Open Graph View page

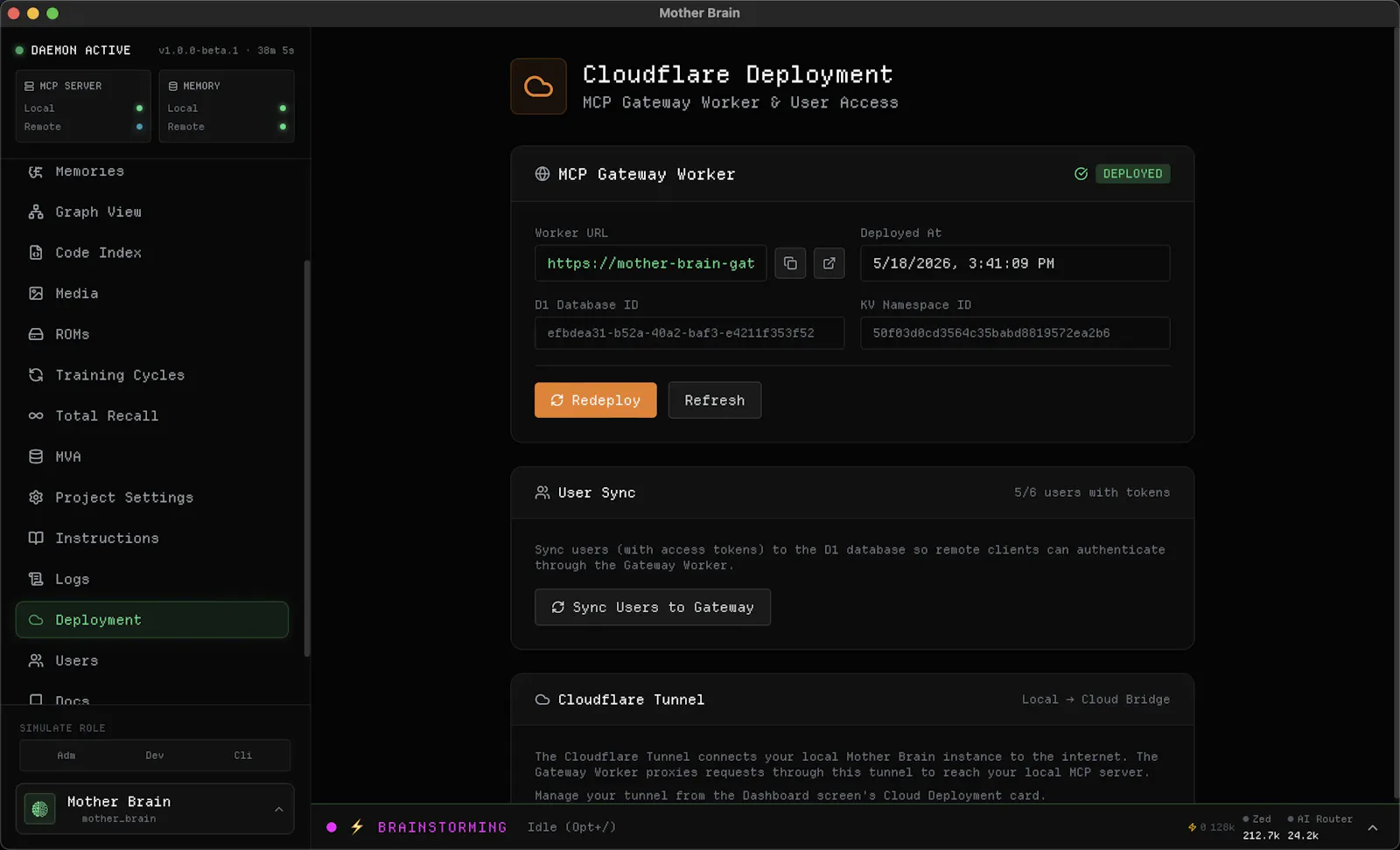click(x=151, y=212)
